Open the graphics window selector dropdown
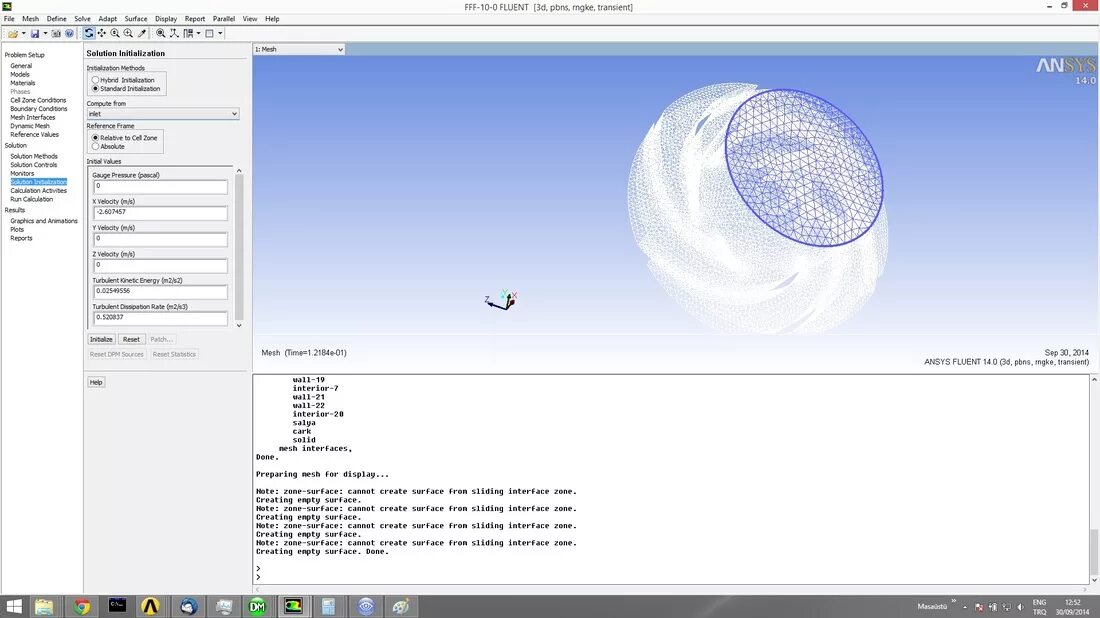The width and height of the screenshot is (1100, 618). coord(299,49)
